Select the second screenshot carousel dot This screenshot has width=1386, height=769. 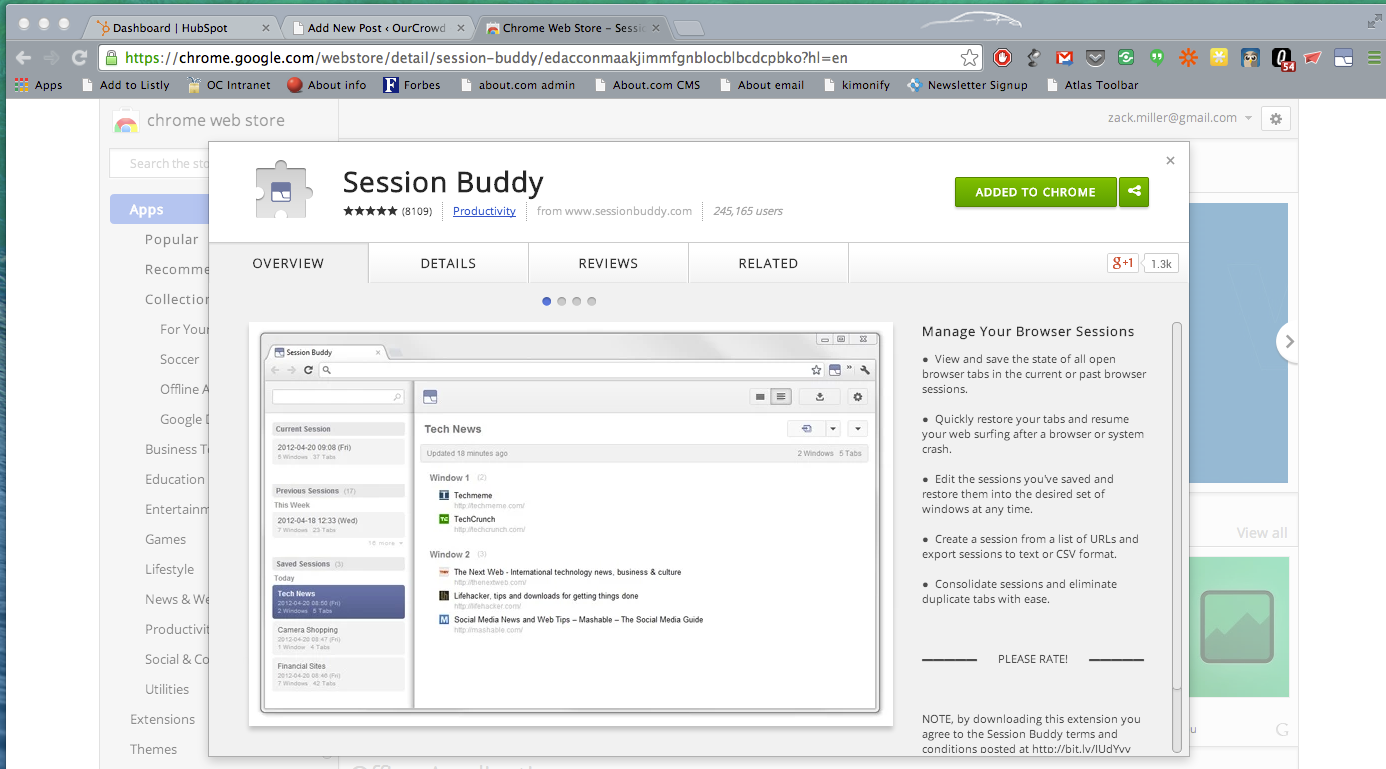[562, 301]
